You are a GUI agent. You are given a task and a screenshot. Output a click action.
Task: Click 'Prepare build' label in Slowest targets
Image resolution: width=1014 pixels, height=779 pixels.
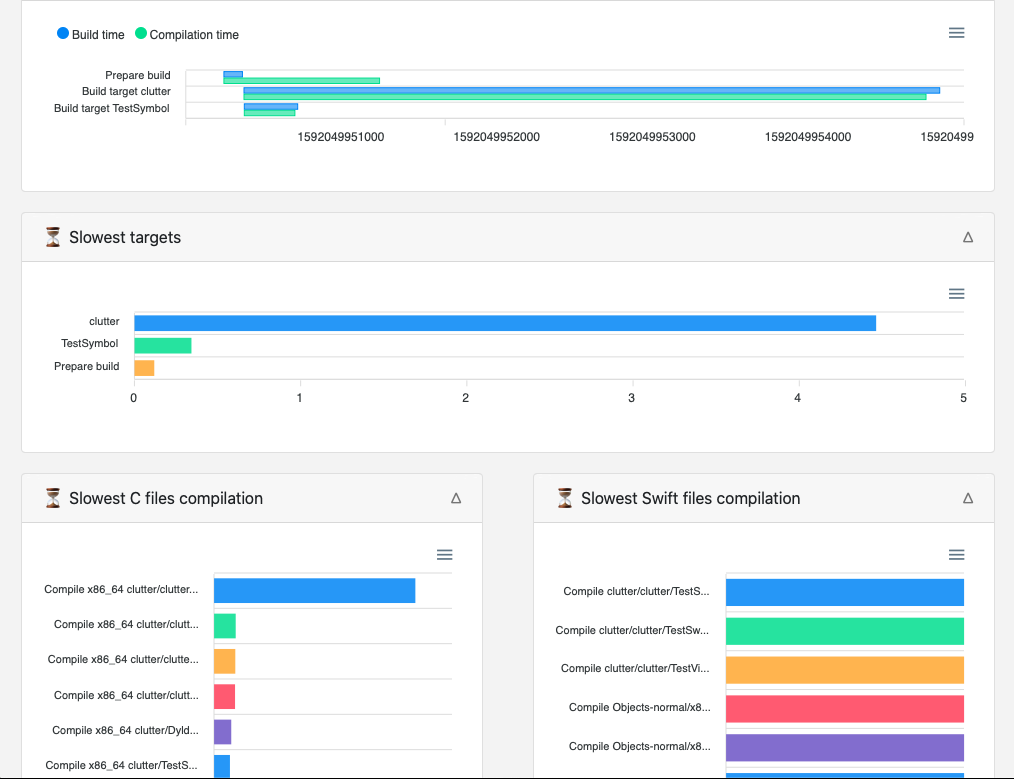tap(87, 366)
